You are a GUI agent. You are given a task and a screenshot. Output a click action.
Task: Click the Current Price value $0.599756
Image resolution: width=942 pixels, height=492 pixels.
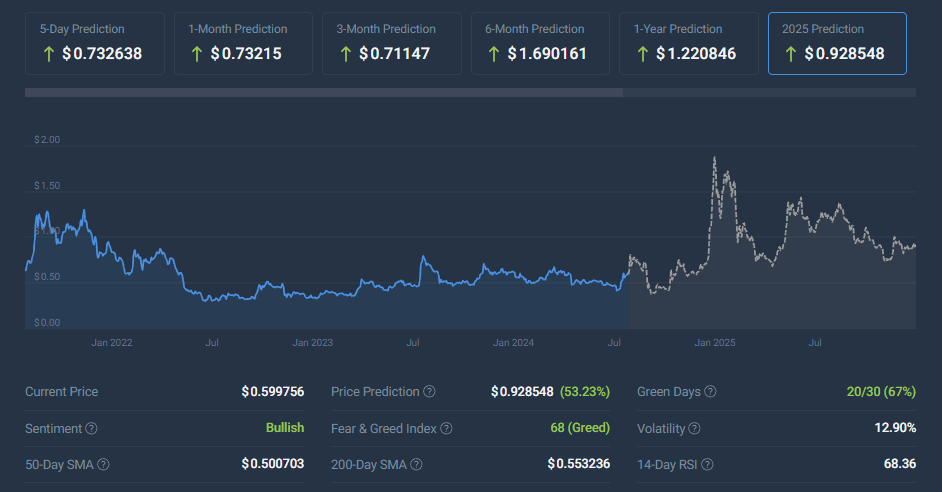point(273,392)
